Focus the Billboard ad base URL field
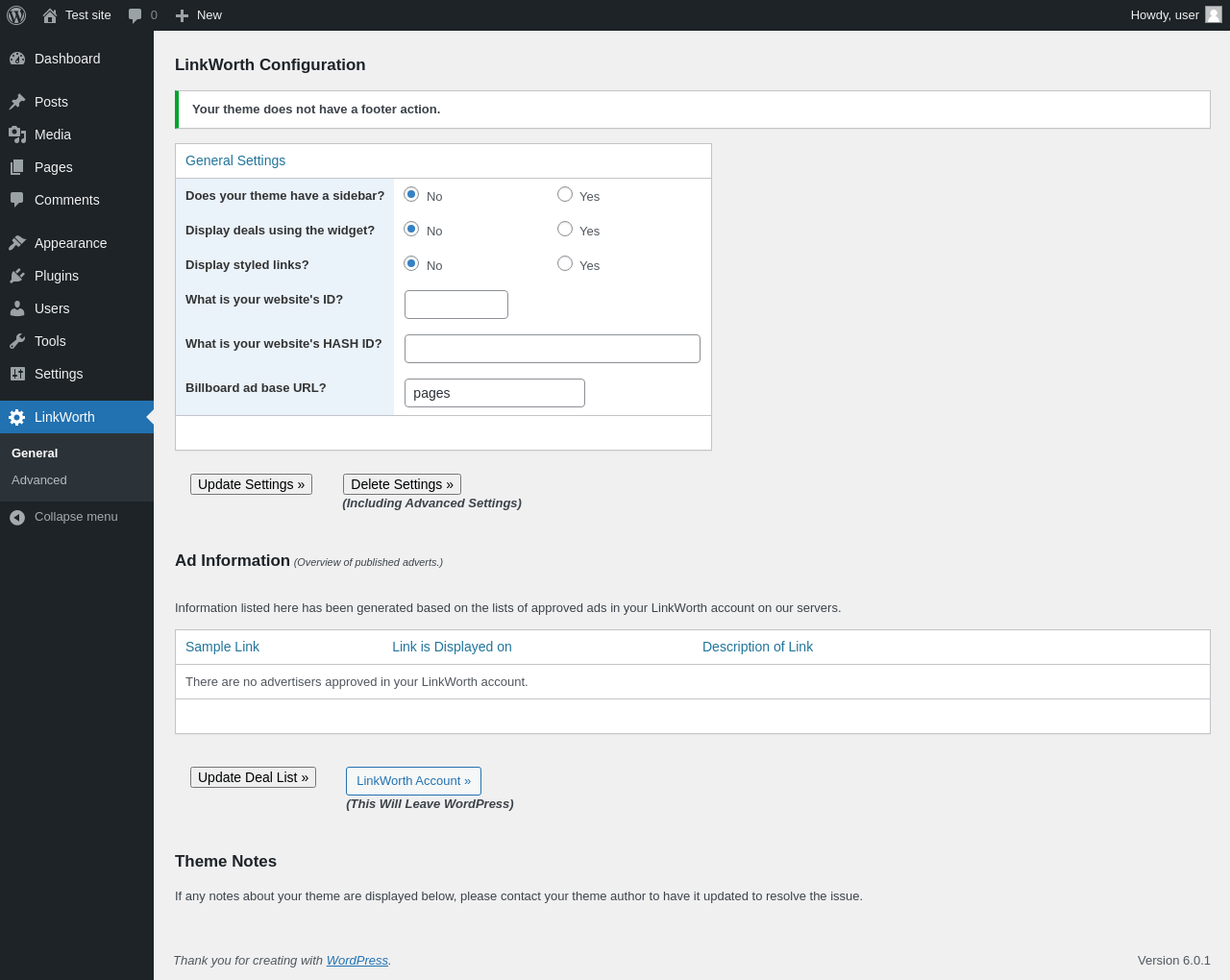 click(495, 393)
